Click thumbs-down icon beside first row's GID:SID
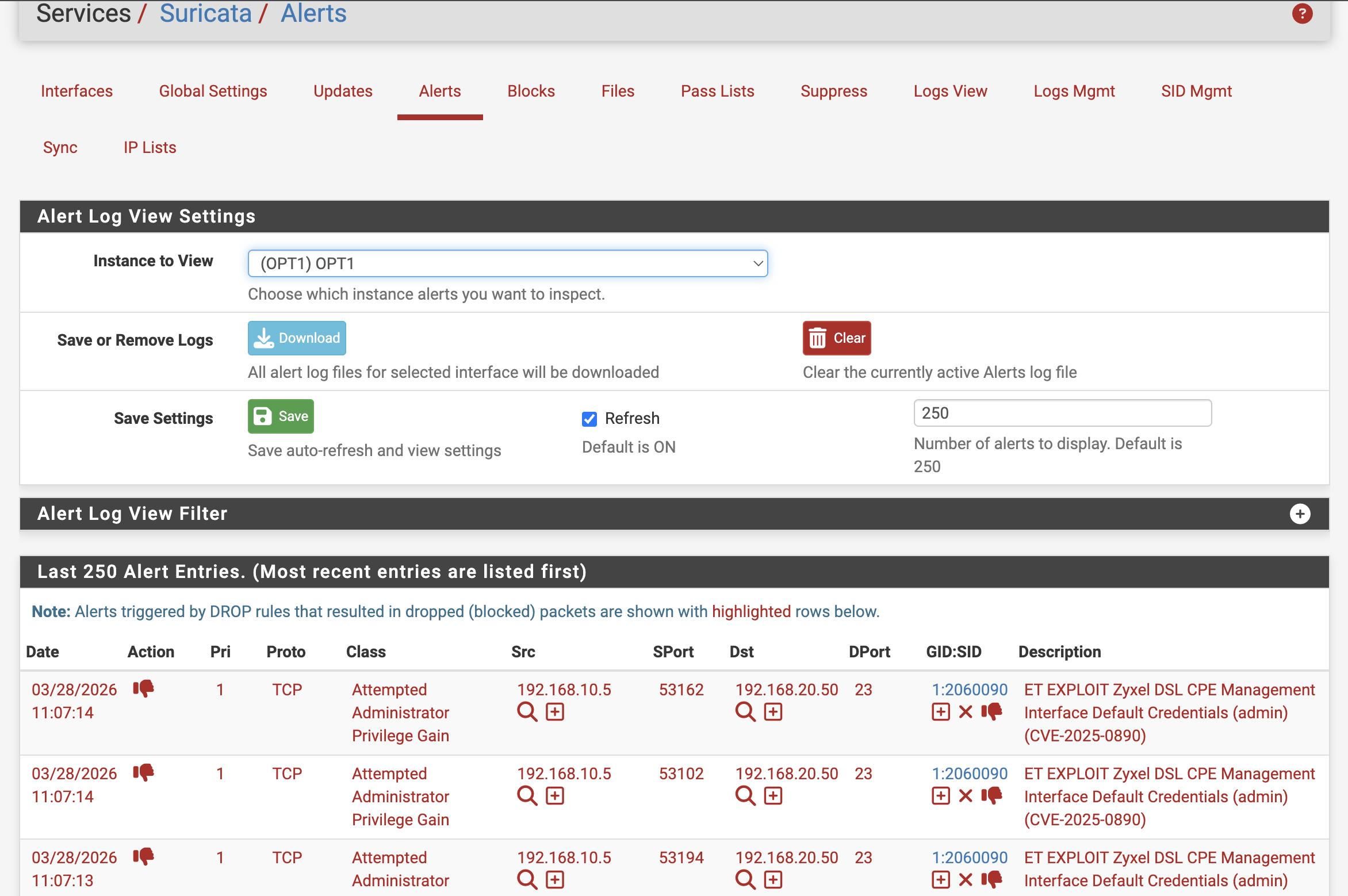Screen dimensions: 1348x896 (991, 712)
